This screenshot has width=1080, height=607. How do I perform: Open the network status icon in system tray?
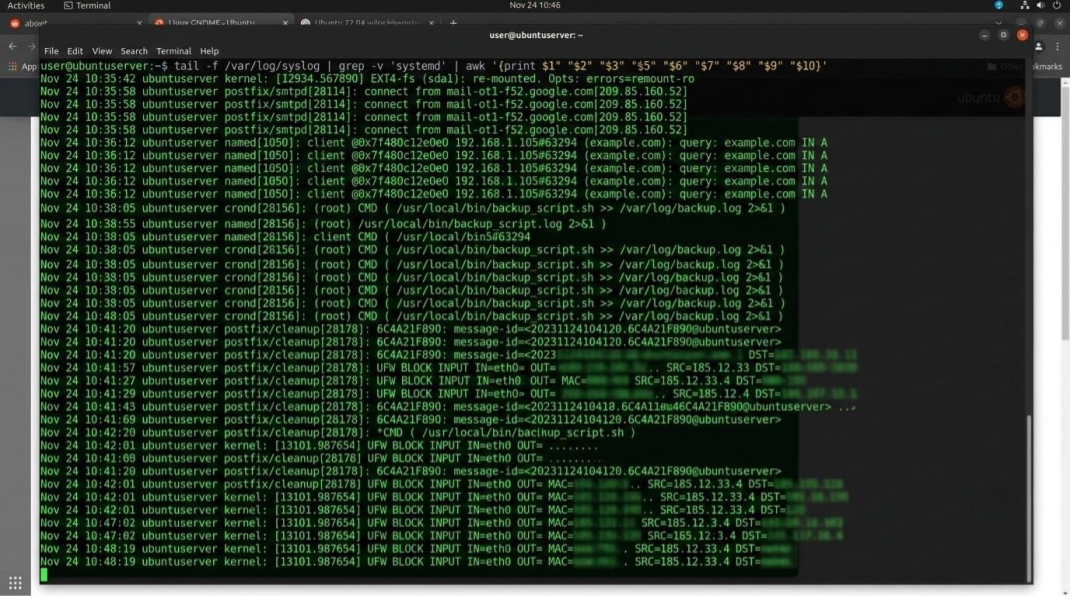coord(1025,6)
